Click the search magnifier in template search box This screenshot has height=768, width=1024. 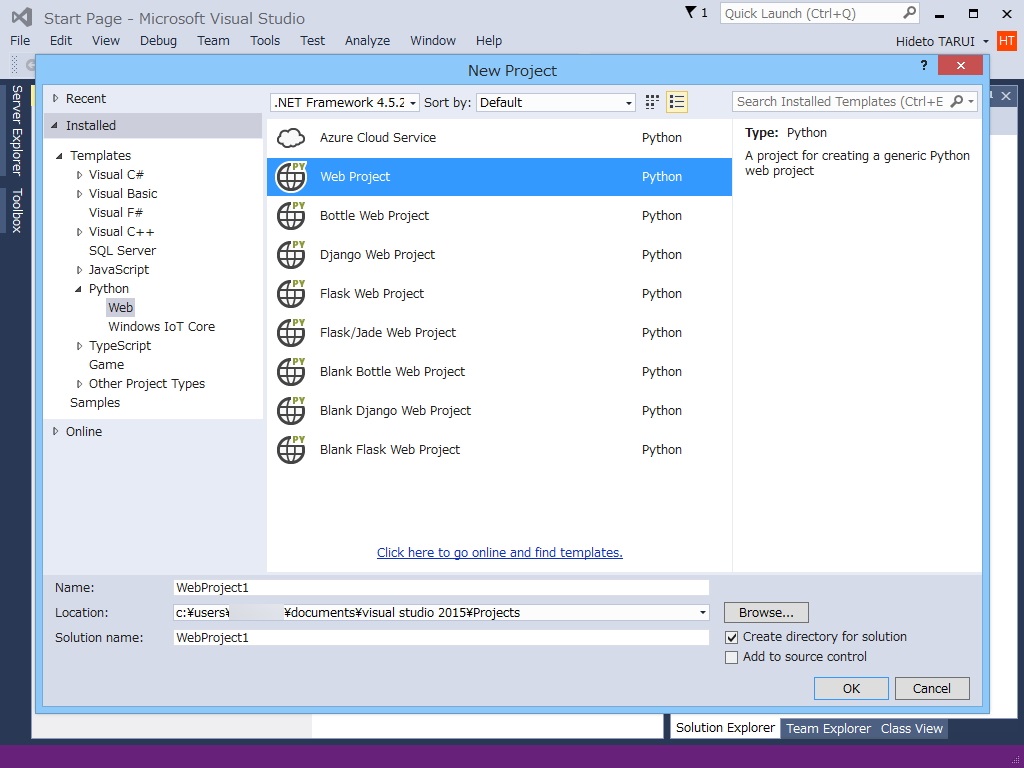pos(957,101)
